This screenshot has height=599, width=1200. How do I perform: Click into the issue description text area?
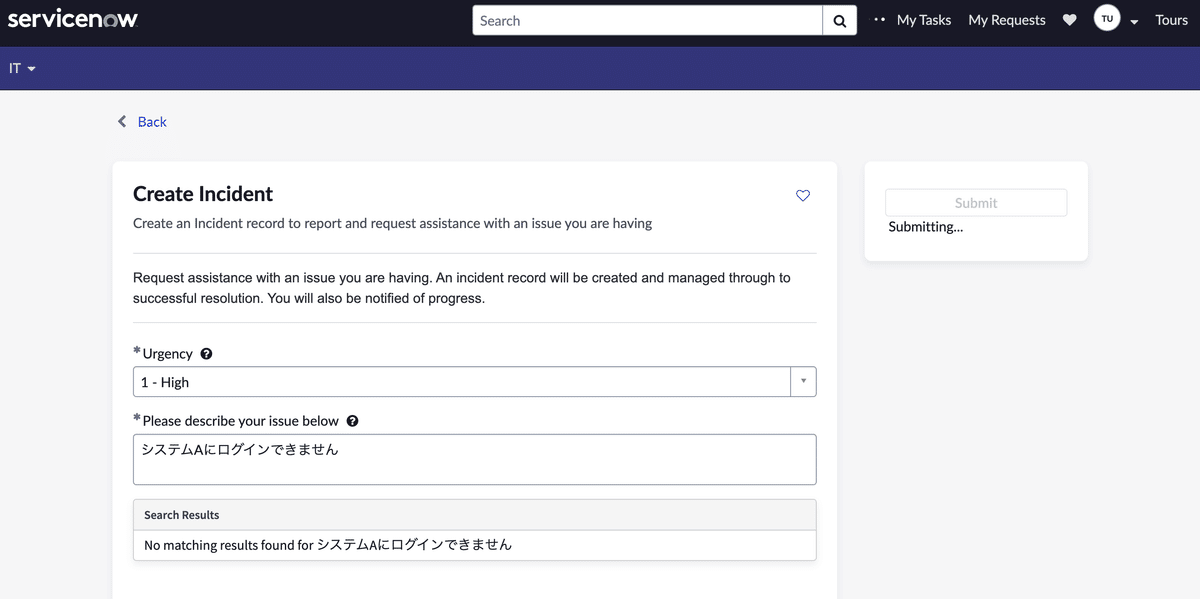(475, 459)
